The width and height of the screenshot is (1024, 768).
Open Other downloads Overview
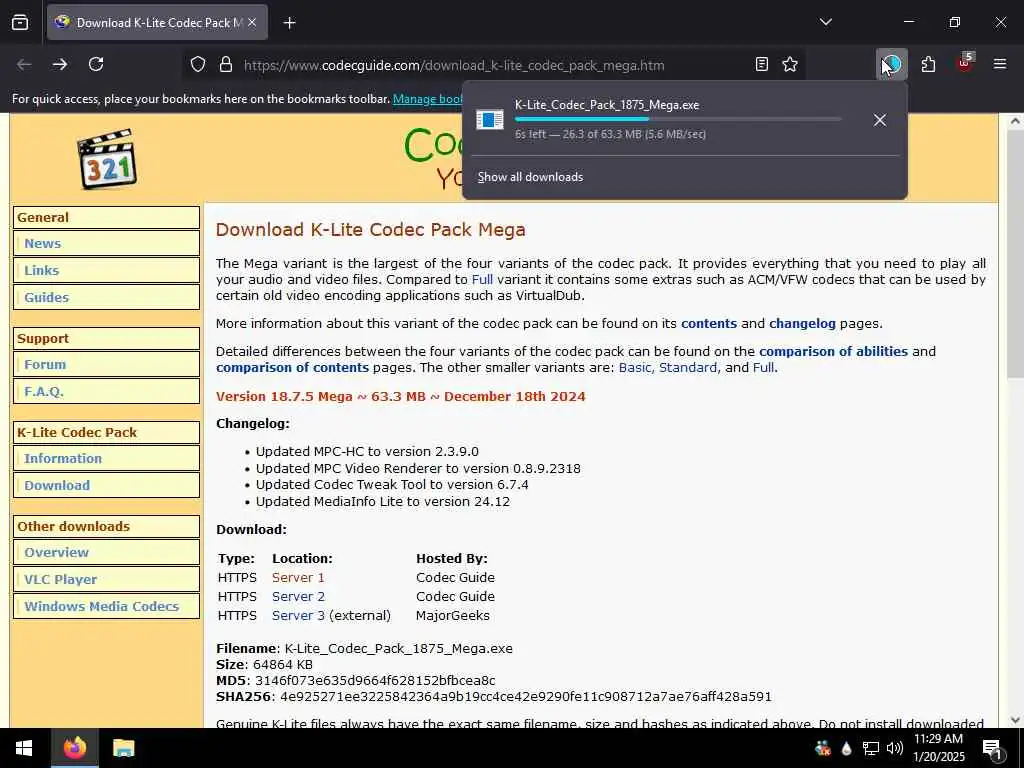(x=56, y=552)
